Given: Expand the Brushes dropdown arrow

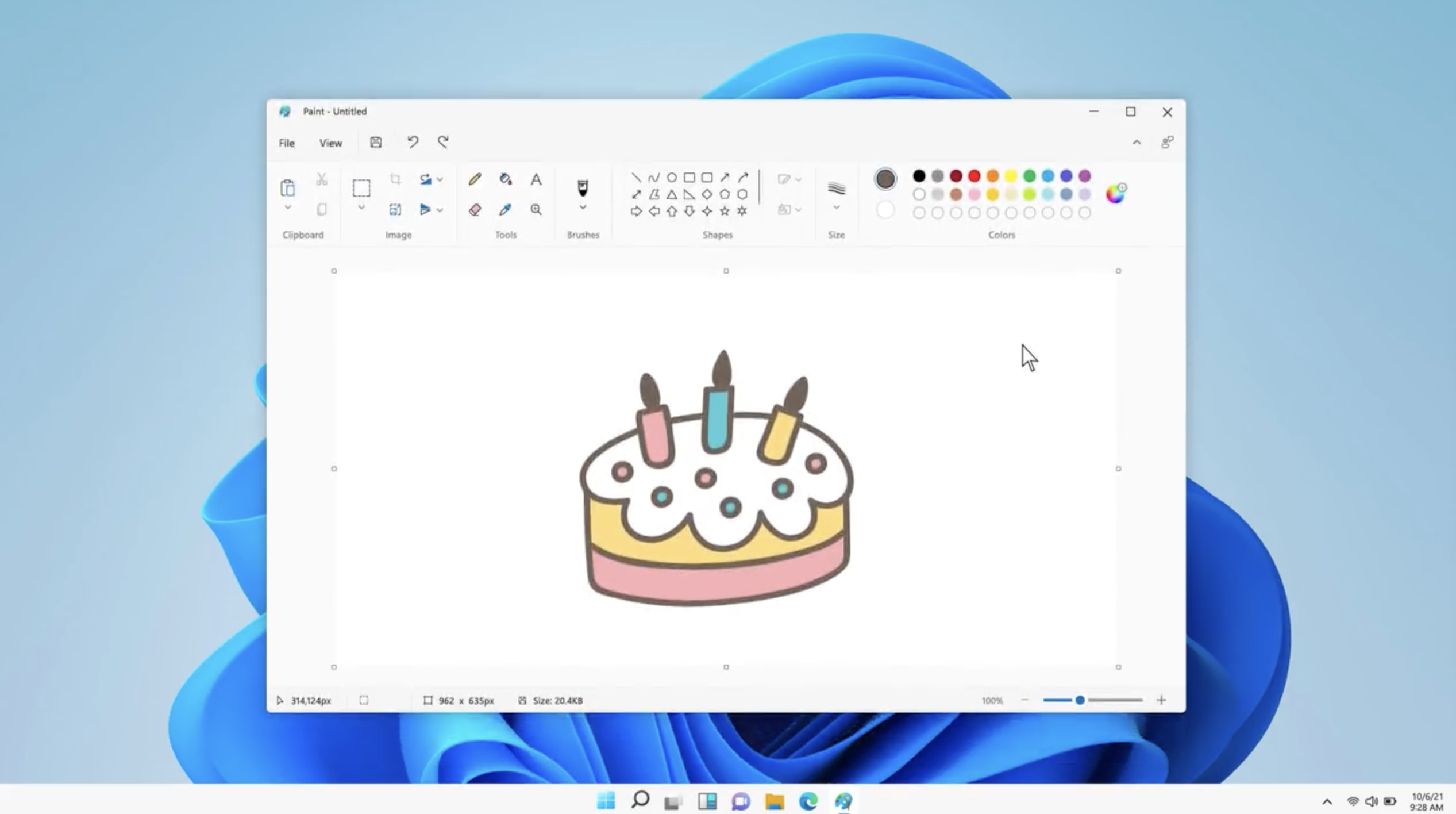Looking at the screenshot, I should coord(583,208).
